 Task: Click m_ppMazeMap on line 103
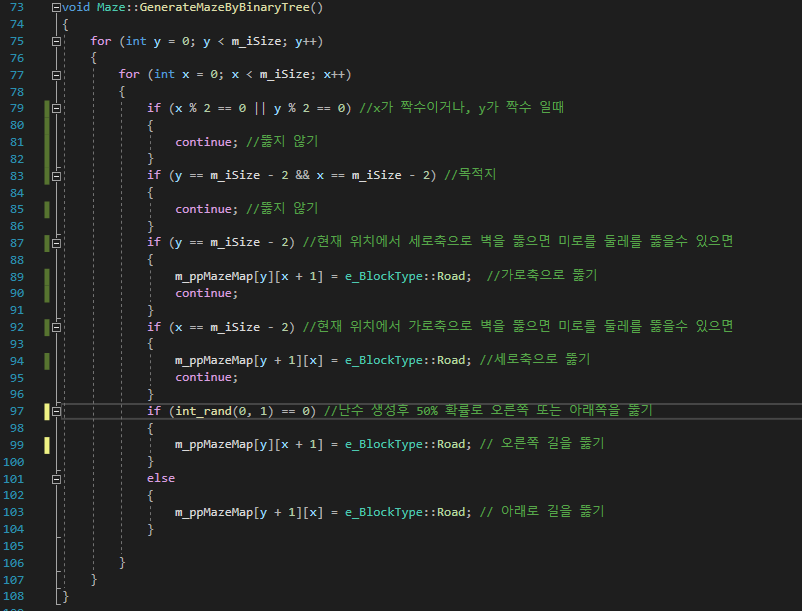pos(214,512)
